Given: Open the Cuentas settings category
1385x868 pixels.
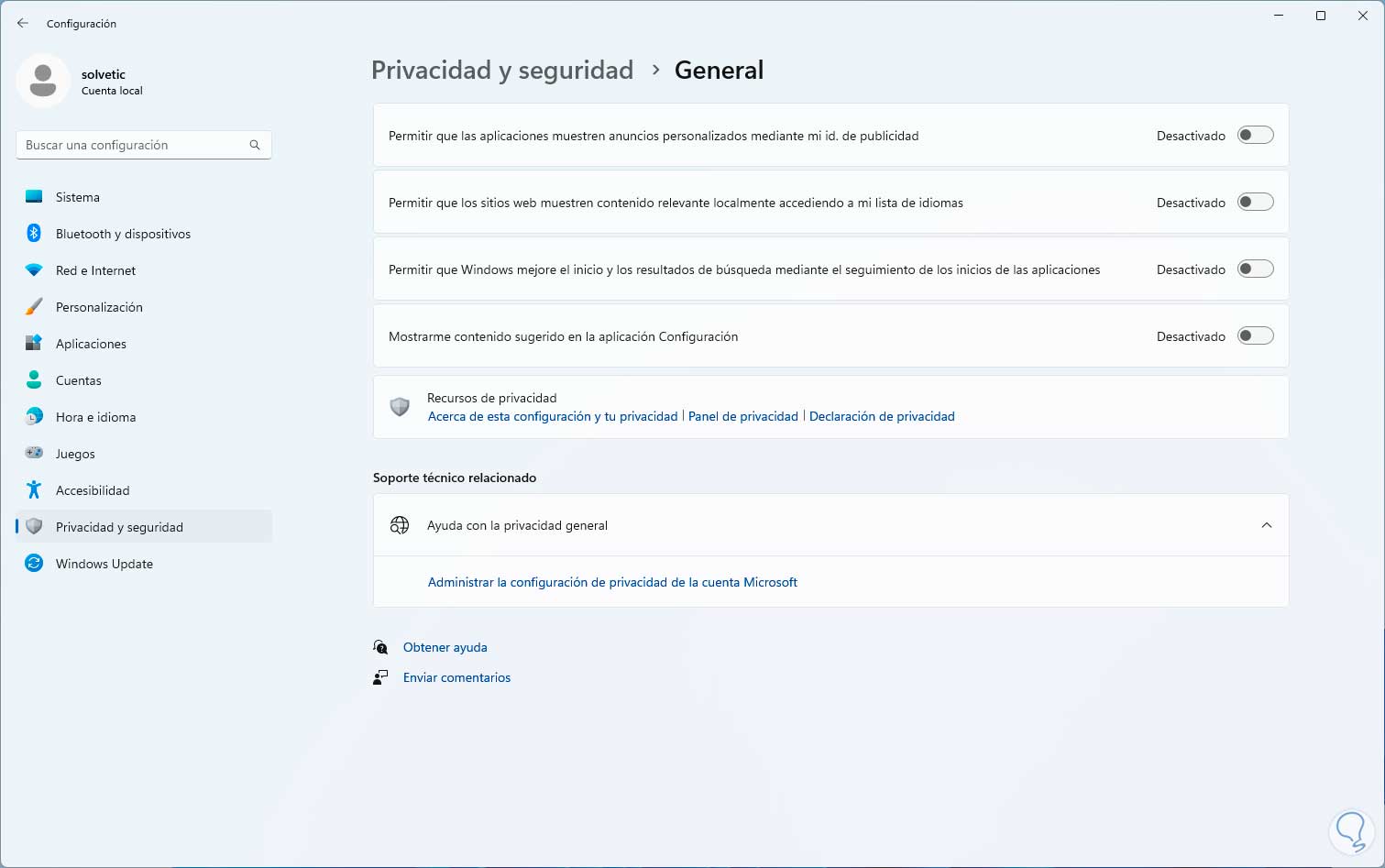Looking at the screenshot, I should pos(79,380).
